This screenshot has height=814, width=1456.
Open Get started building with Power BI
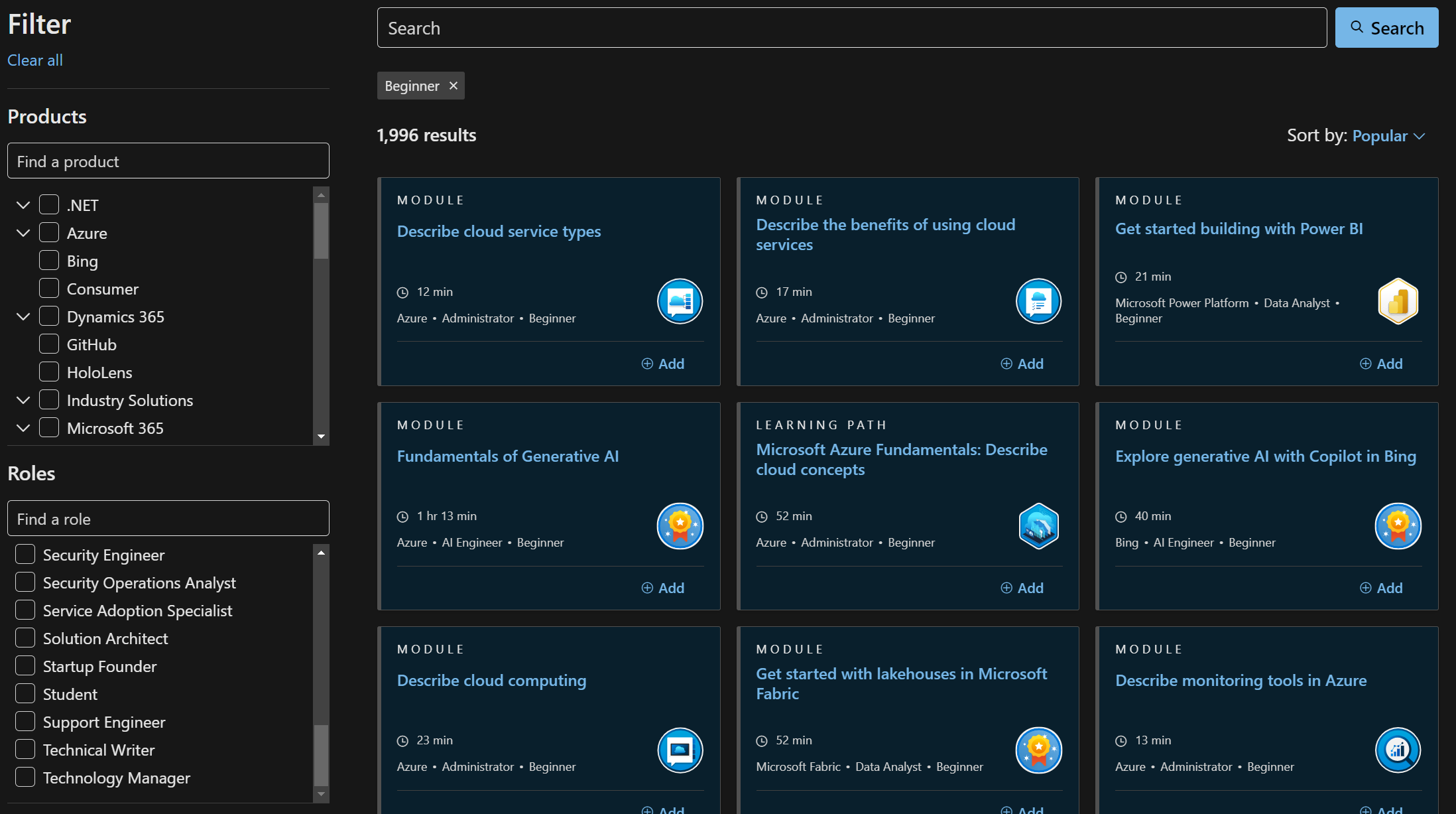[x=1239, y=228]
